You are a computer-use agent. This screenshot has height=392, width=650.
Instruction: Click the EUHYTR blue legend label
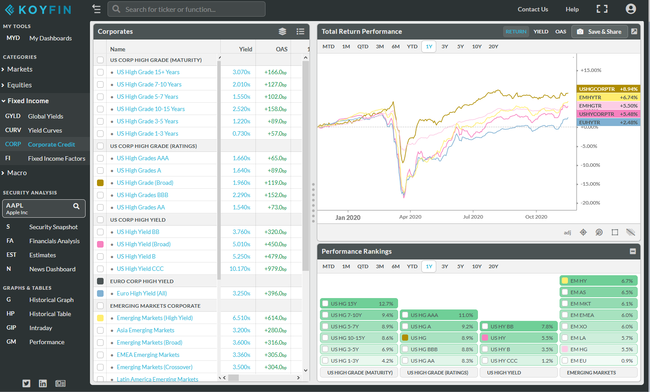(x=608, y=122)
